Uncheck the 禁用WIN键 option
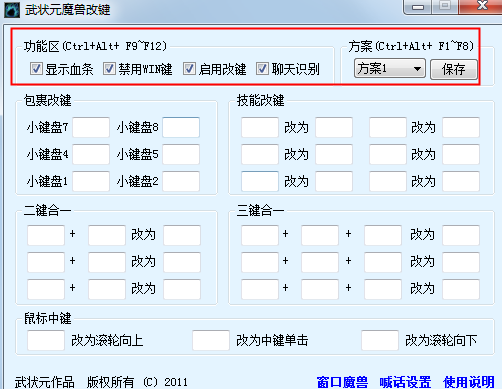The image size is (502, 389). tap(109, 69)
